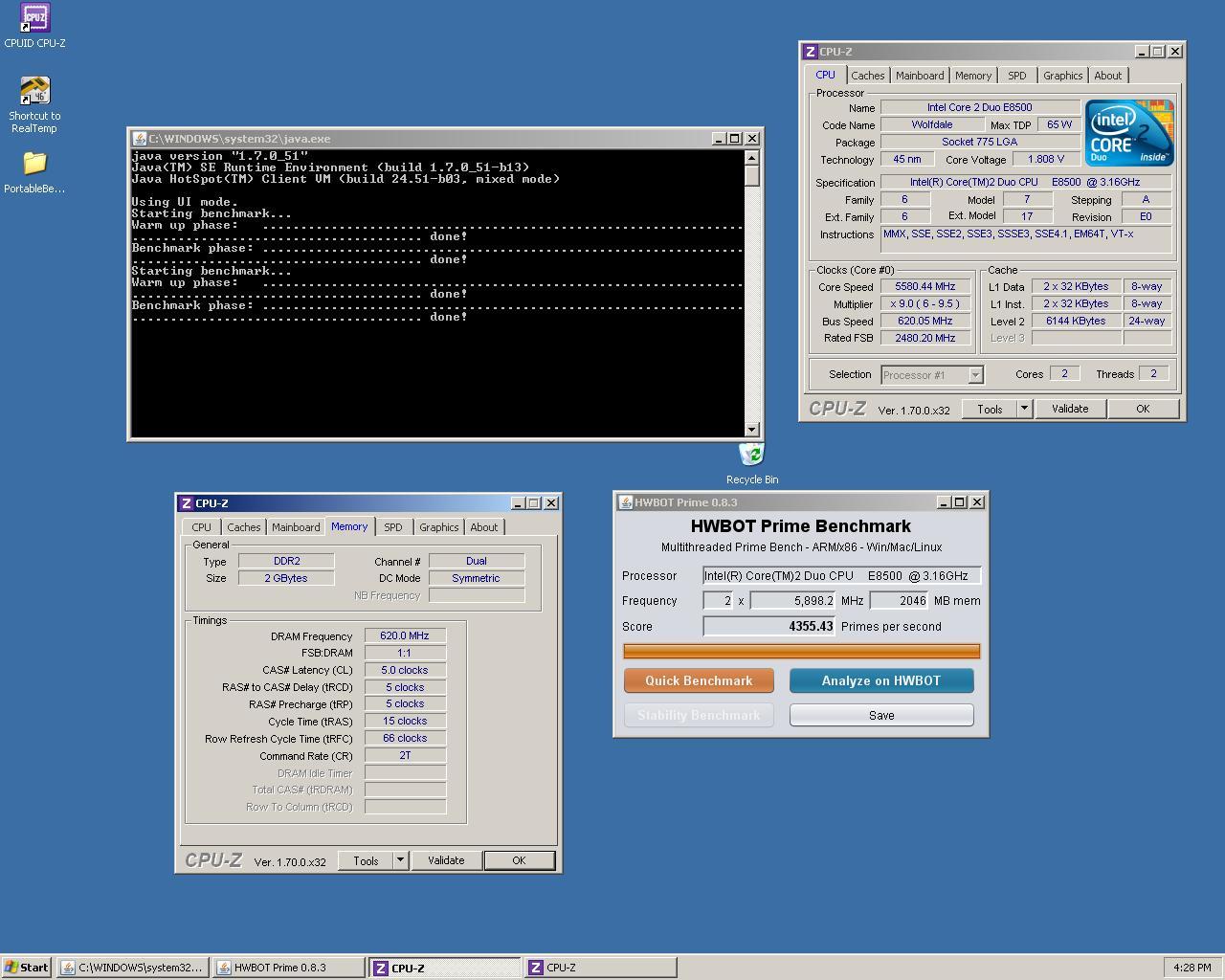Click the taskbar clock showing 4:28 PM
Viewport: 1225px width, 980px height.
point(1192,968)
